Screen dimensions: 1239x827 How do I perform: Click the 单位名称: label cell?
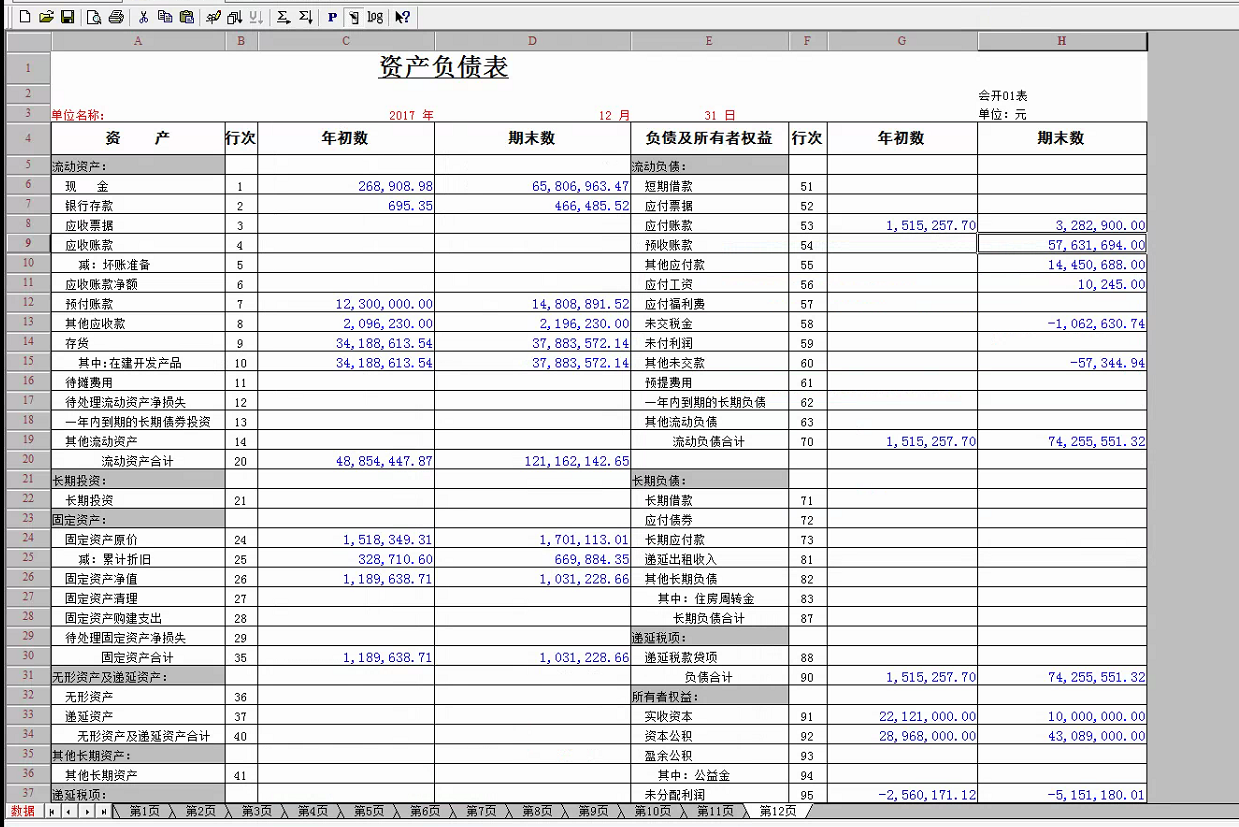[138, 115]
